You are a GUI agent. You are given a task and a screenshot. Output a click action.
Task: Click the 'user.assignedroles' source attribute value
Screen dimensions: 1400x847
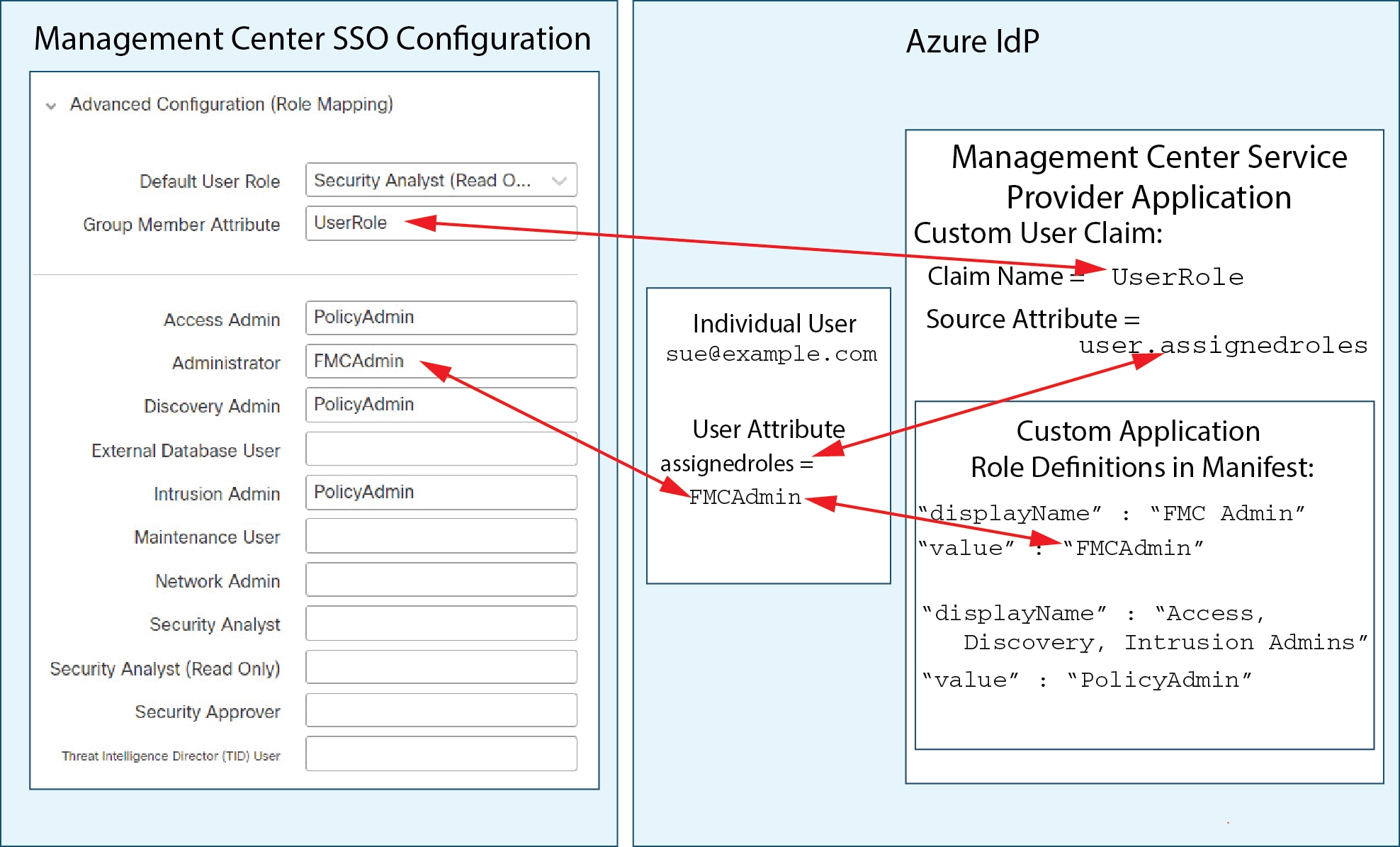tap(1223, 345)
